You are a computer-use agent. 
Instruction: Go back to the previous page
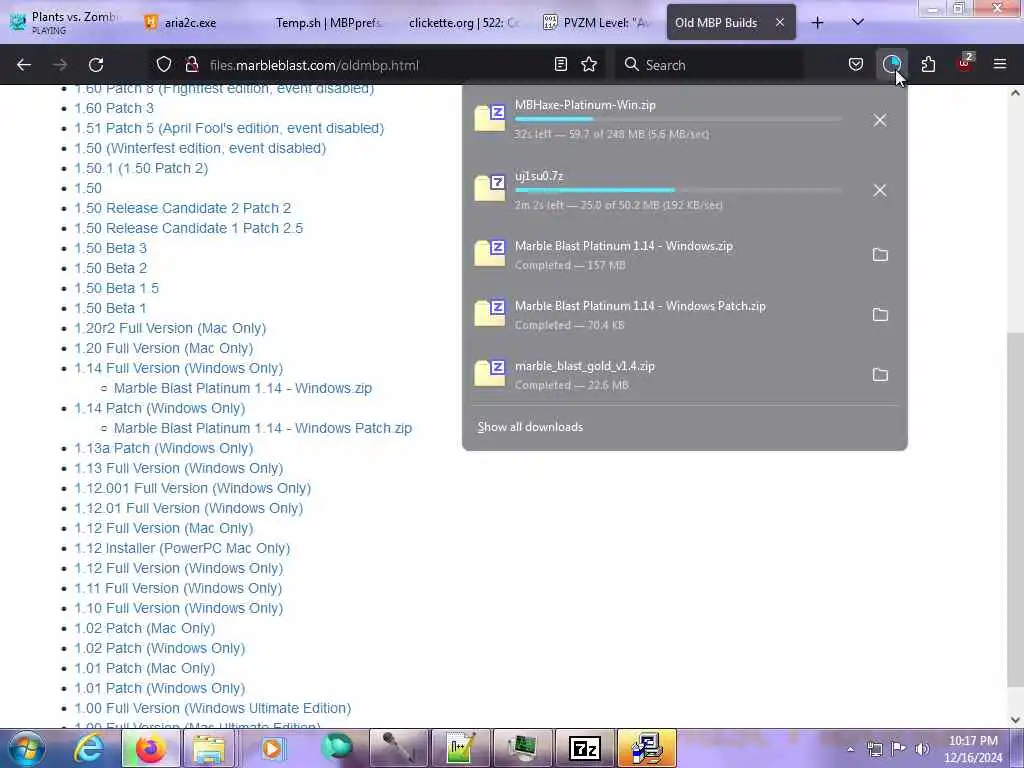pyautogui.click(x=24, y=65)
